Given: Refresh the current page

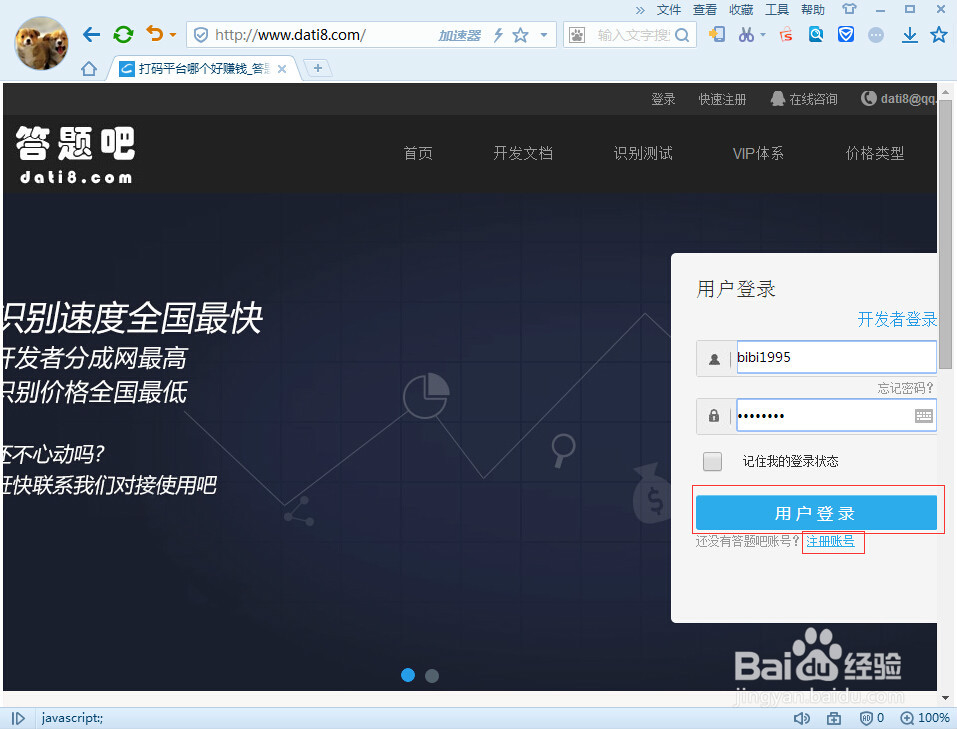Looking at the screenshot, I should click(x=122, y=33).
